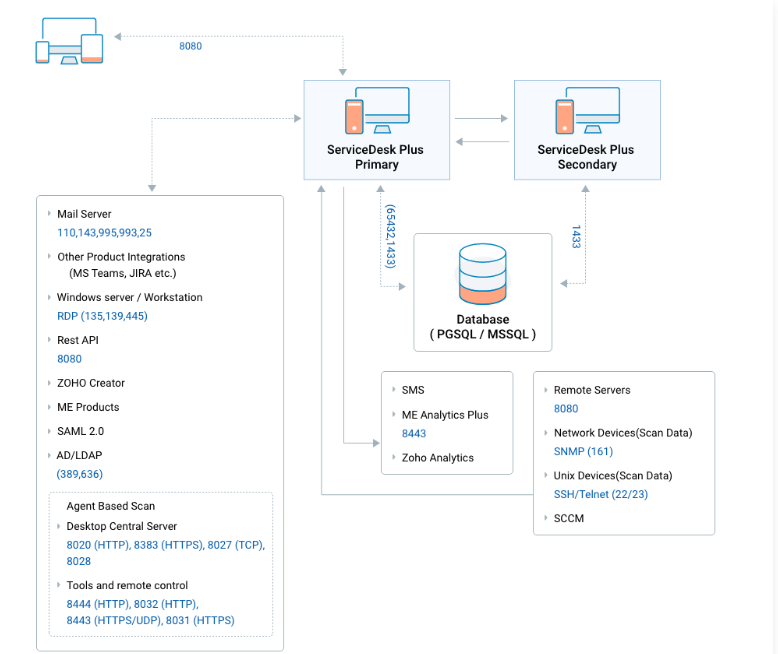Image resolution: width=778 pixels, height=654 pixels.
Task: Click 8020 (HTTP), 8383 (HTTPS) ports line
Action: tap(166, 545)
